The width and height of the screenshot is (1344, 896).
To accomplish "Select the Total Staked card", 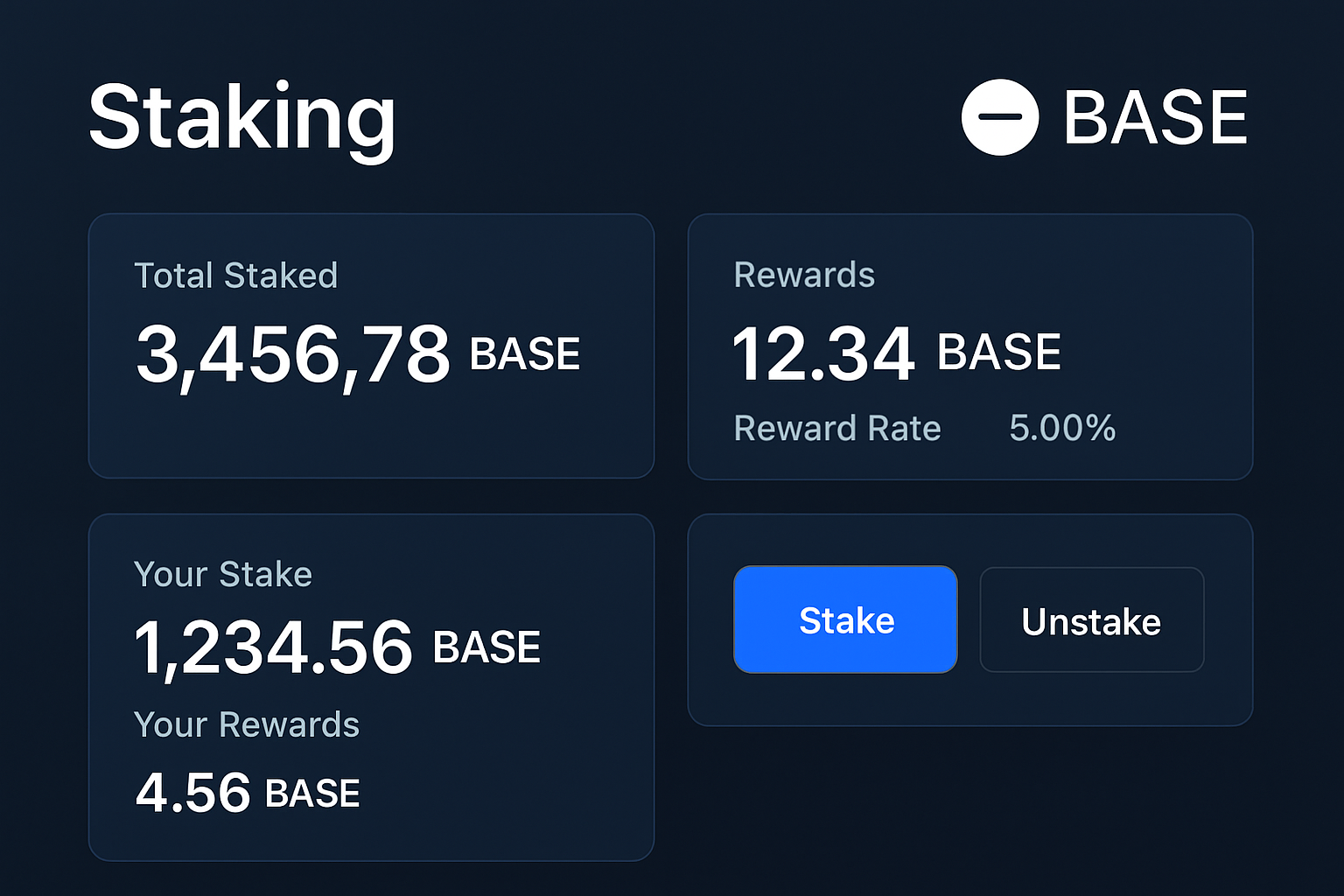I will tap(371, 346).
